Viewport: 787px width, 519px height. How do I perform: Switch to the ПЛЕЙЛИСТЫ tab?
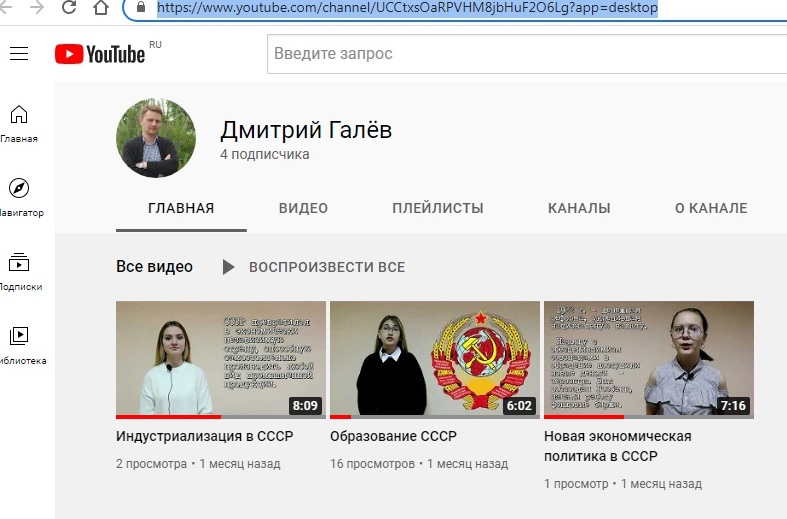(438, 208)
